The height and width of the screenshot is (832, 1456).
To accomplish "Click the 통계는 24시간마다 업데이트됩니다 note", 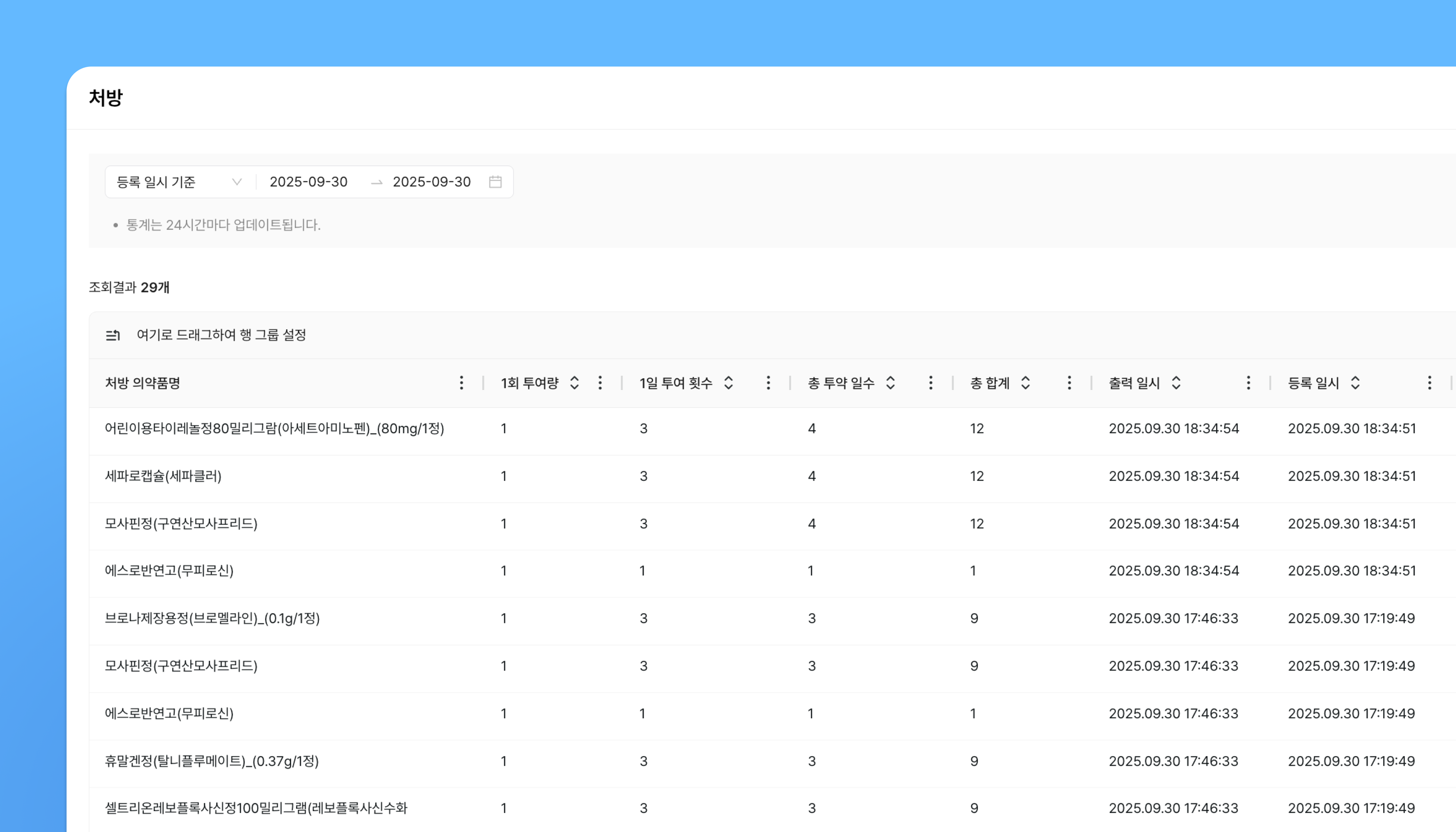I will tap(224, 225).
